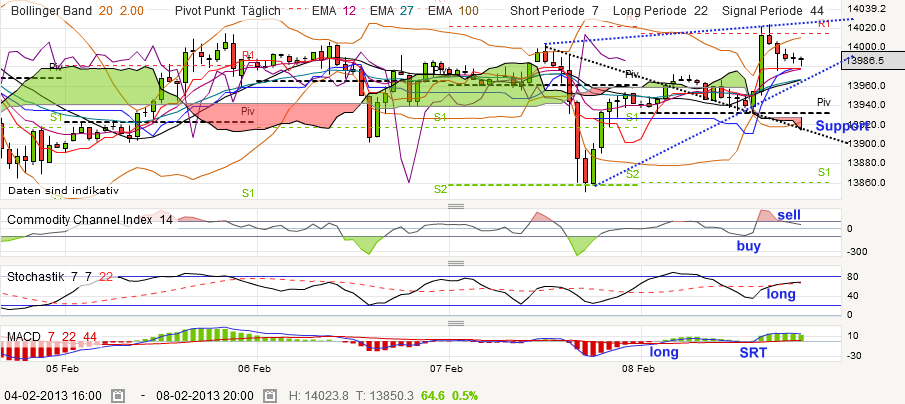This screenshot has width=905, height=404.
Task: Click the Pivot Punkt Täglich label
Action: [228, 11]
